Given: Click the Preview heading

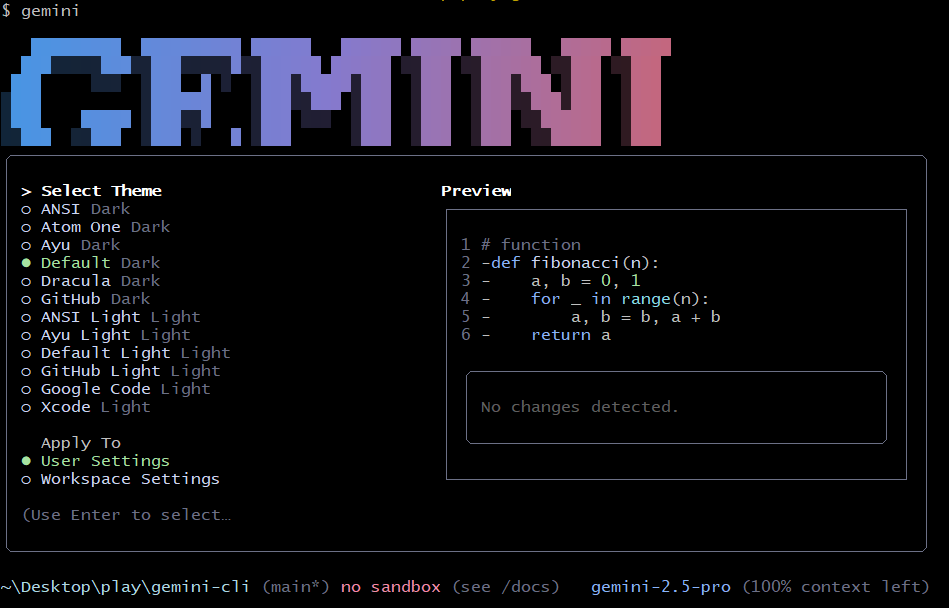Looking at the screenshot, I should click(x=476, y=191).
